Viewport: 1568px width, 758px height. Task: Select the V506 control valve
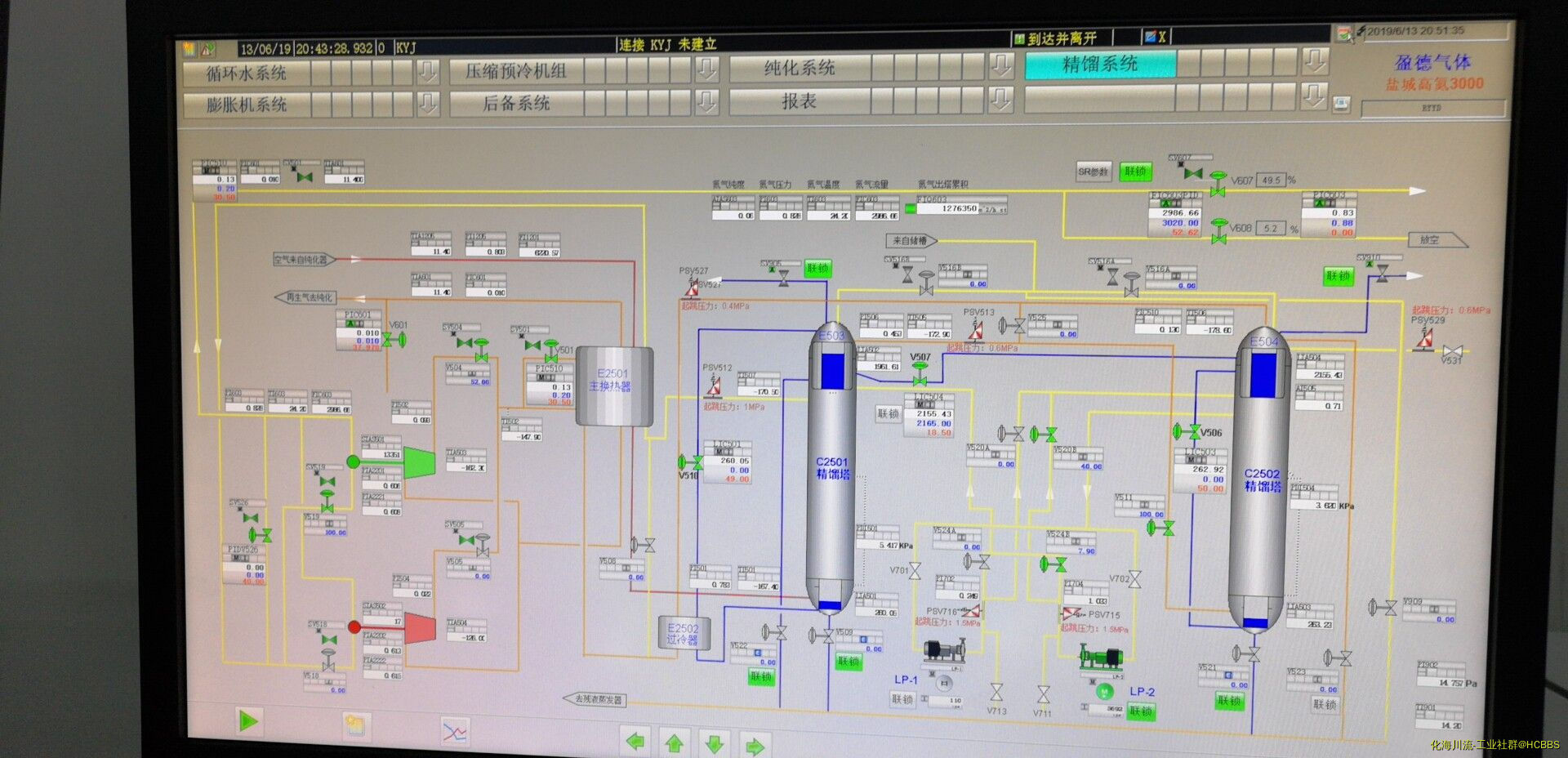click(x=1185, y=431)
